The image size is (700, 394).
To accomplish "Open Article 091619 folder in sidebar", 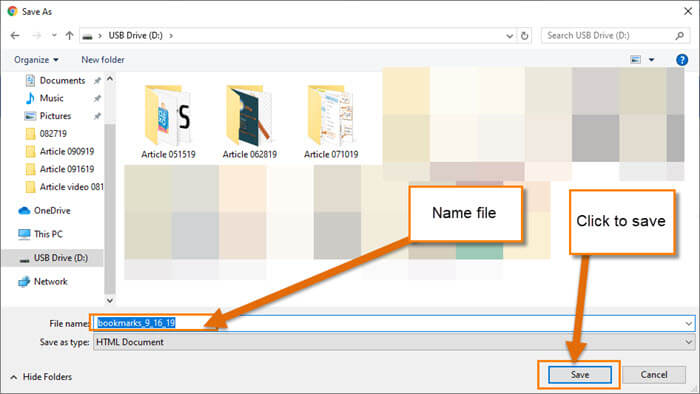I will [x=67, y=169].
